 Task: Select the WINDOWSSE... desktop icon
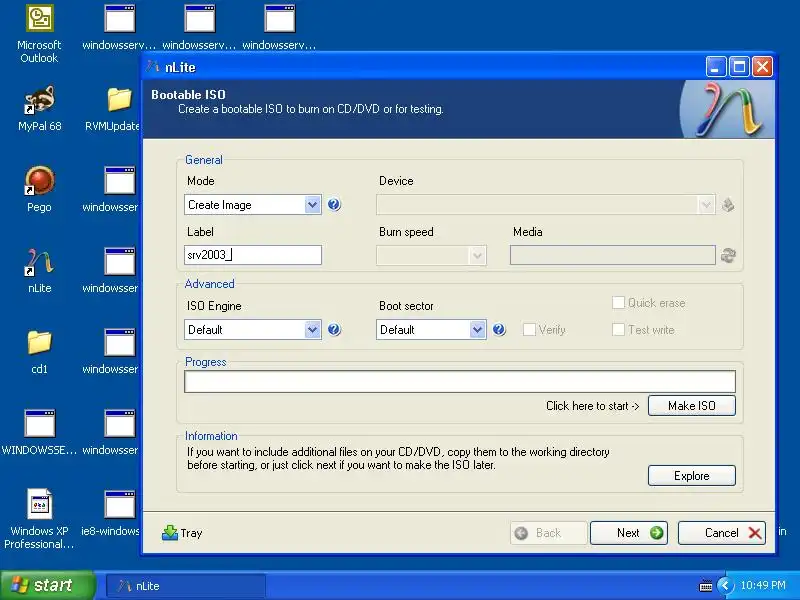(39, 433)
